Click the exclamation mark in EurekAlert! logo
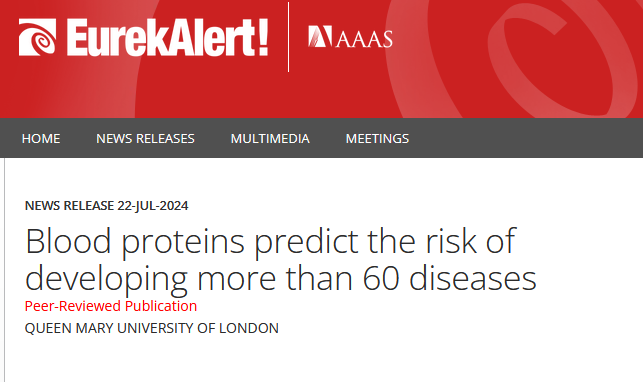This screenshot has height=382, width=643. (263, 37)
